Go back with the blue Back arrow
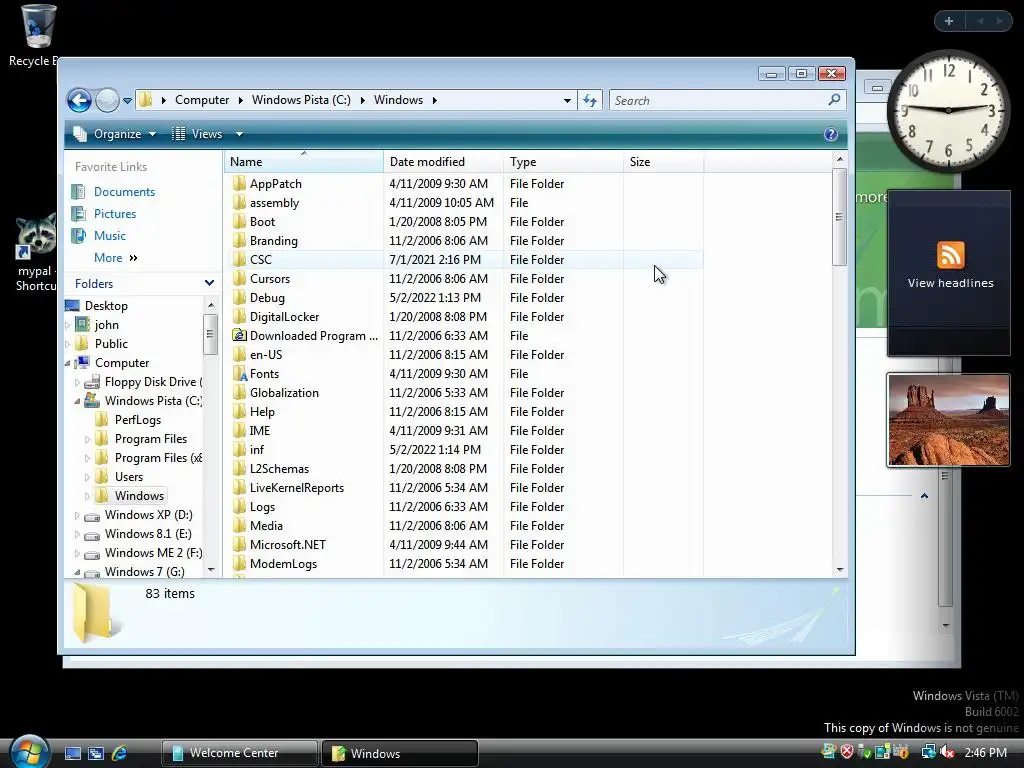The image size is (1024, 768). point(80,101)
